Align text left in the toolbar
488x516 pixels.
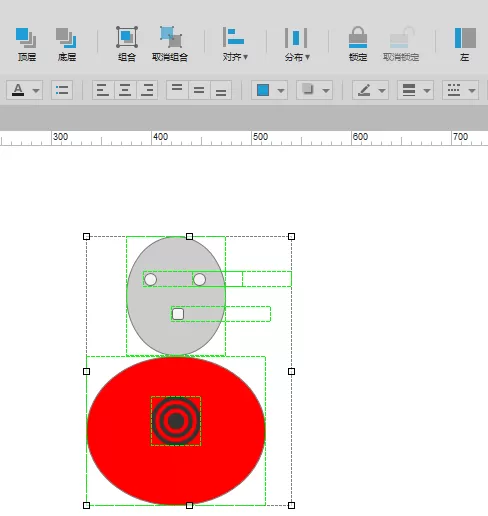pos(103,90)
